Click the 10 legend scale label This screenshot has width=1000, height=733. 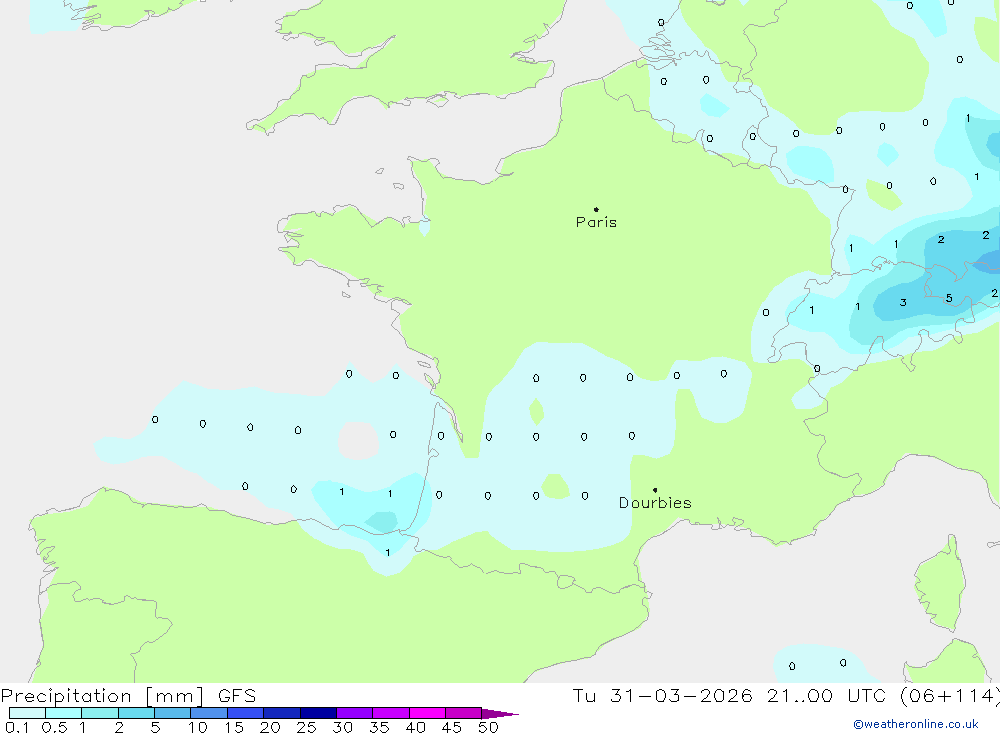(198, 727)
